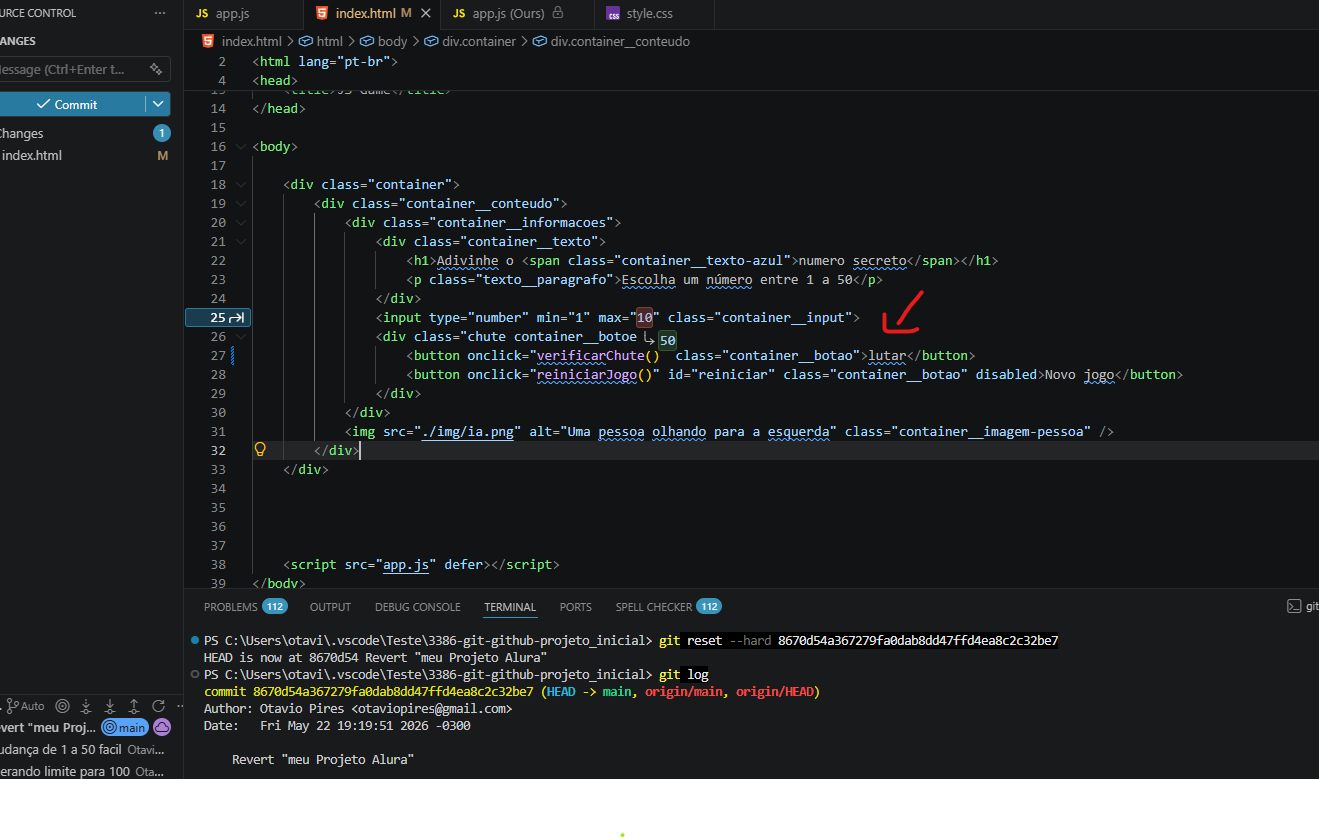Open Source Control more actions menu
The image size is (1319, 837).
click(x=160, y=13)
